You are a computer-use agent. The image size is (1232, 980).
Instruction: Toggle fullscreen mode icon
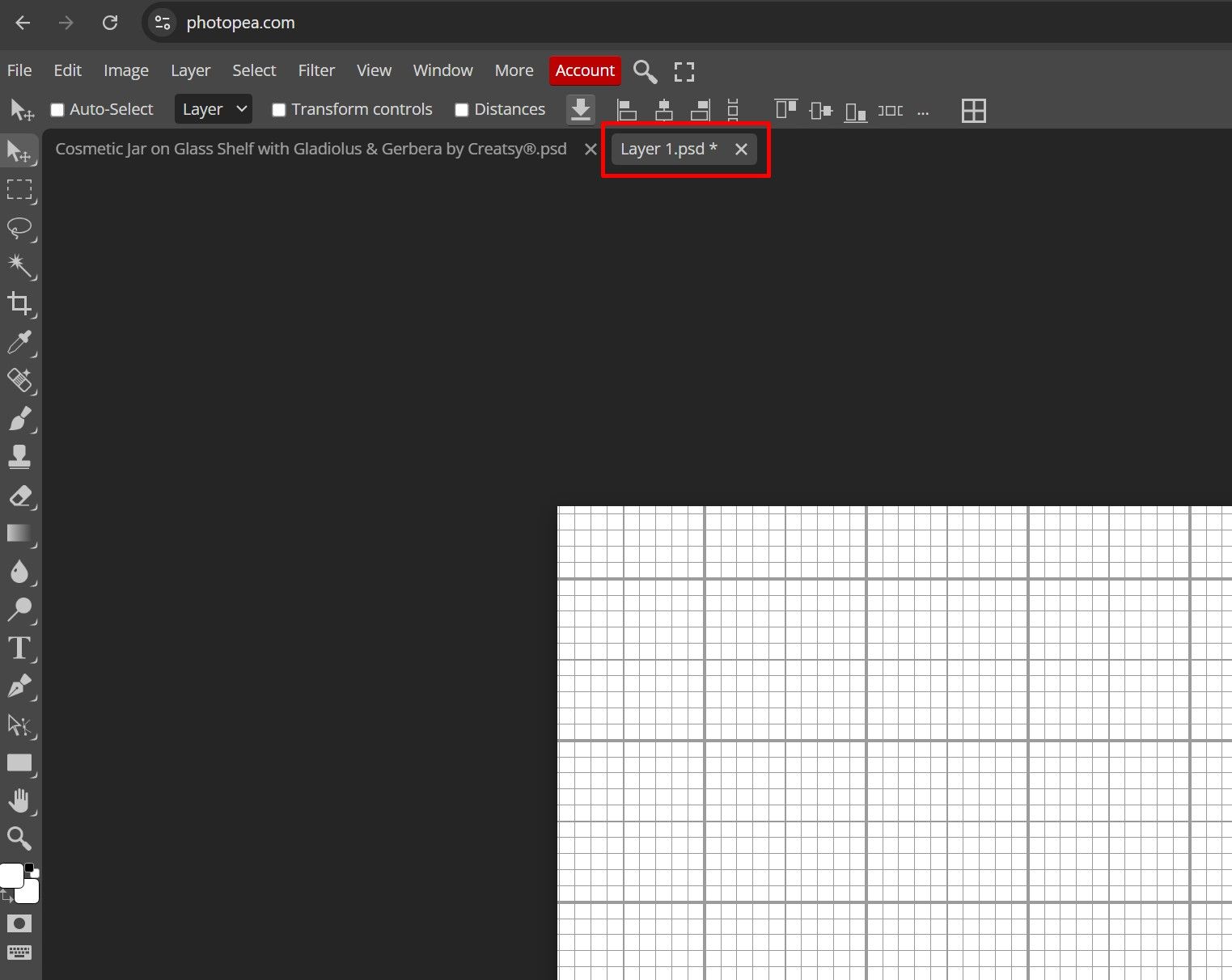click(x=684, y=71)
